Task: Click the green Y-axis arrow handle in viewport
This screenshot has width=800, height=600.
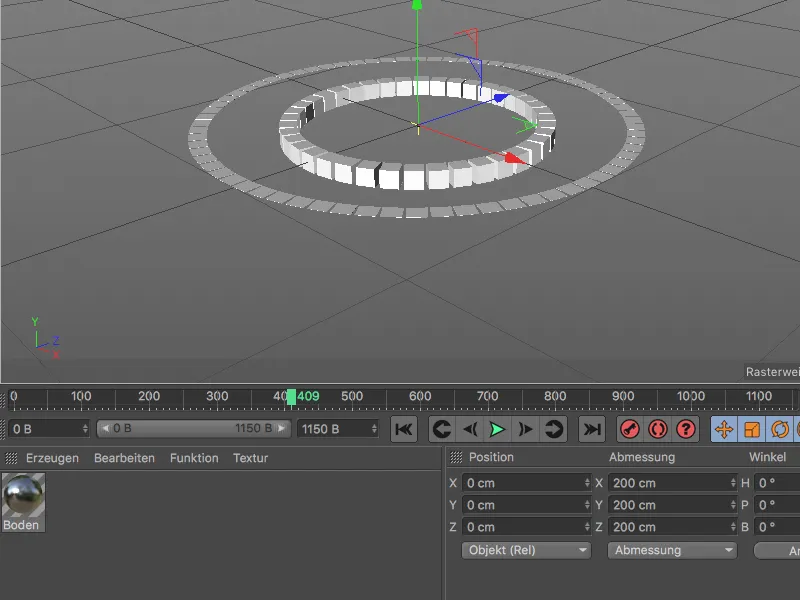Action: tap(417, 5)
